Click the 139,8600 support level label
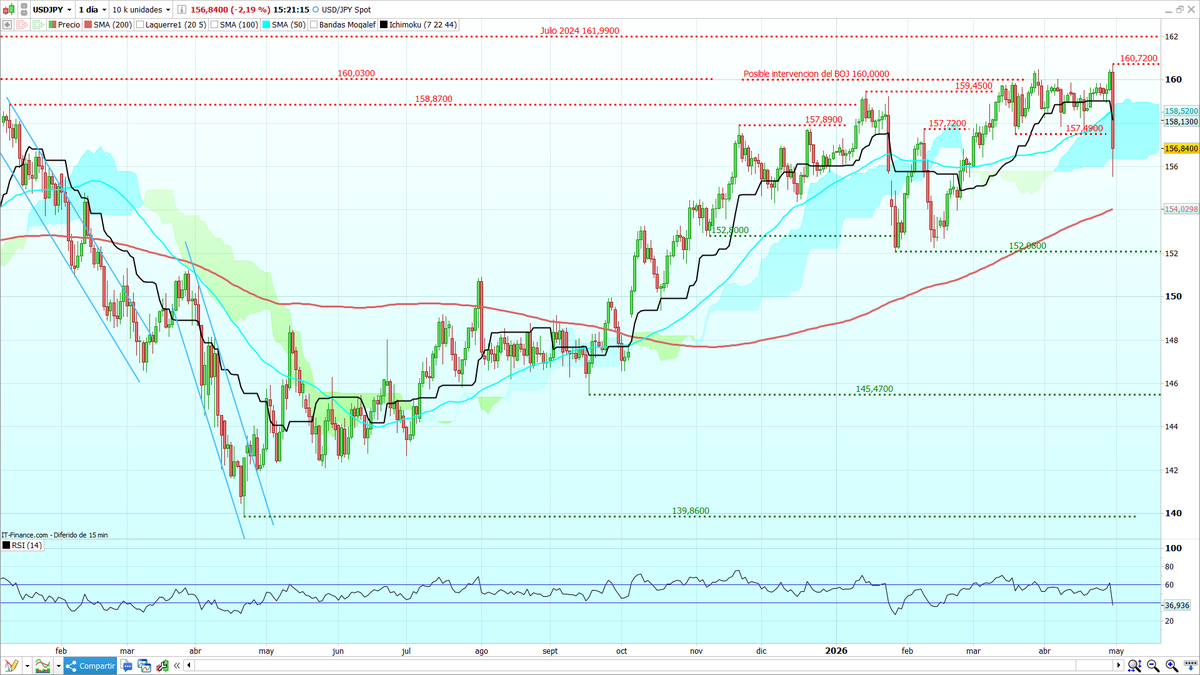 point(692,510)
